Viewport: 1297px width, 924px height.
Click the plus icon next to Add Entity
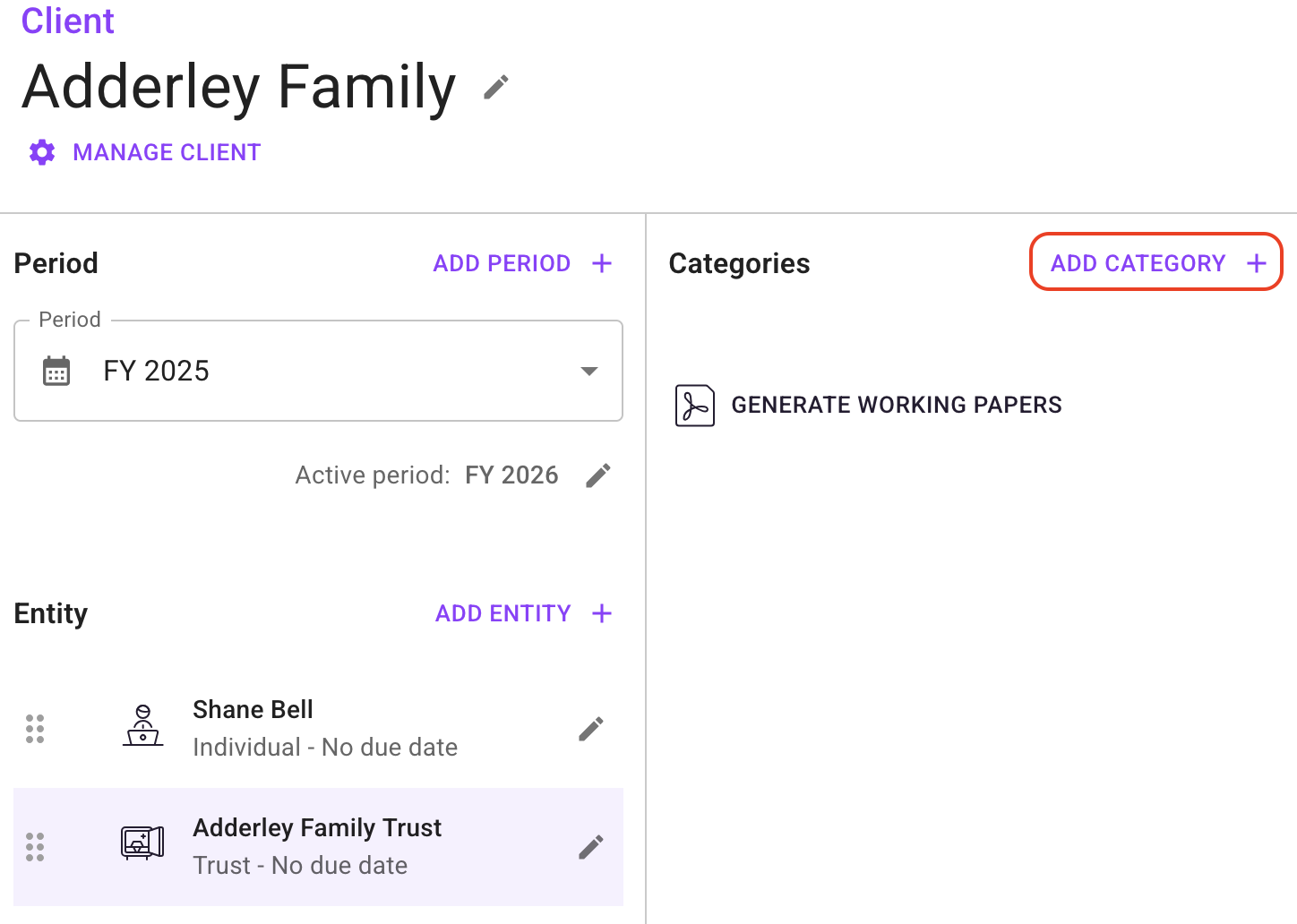coord(602,613)
